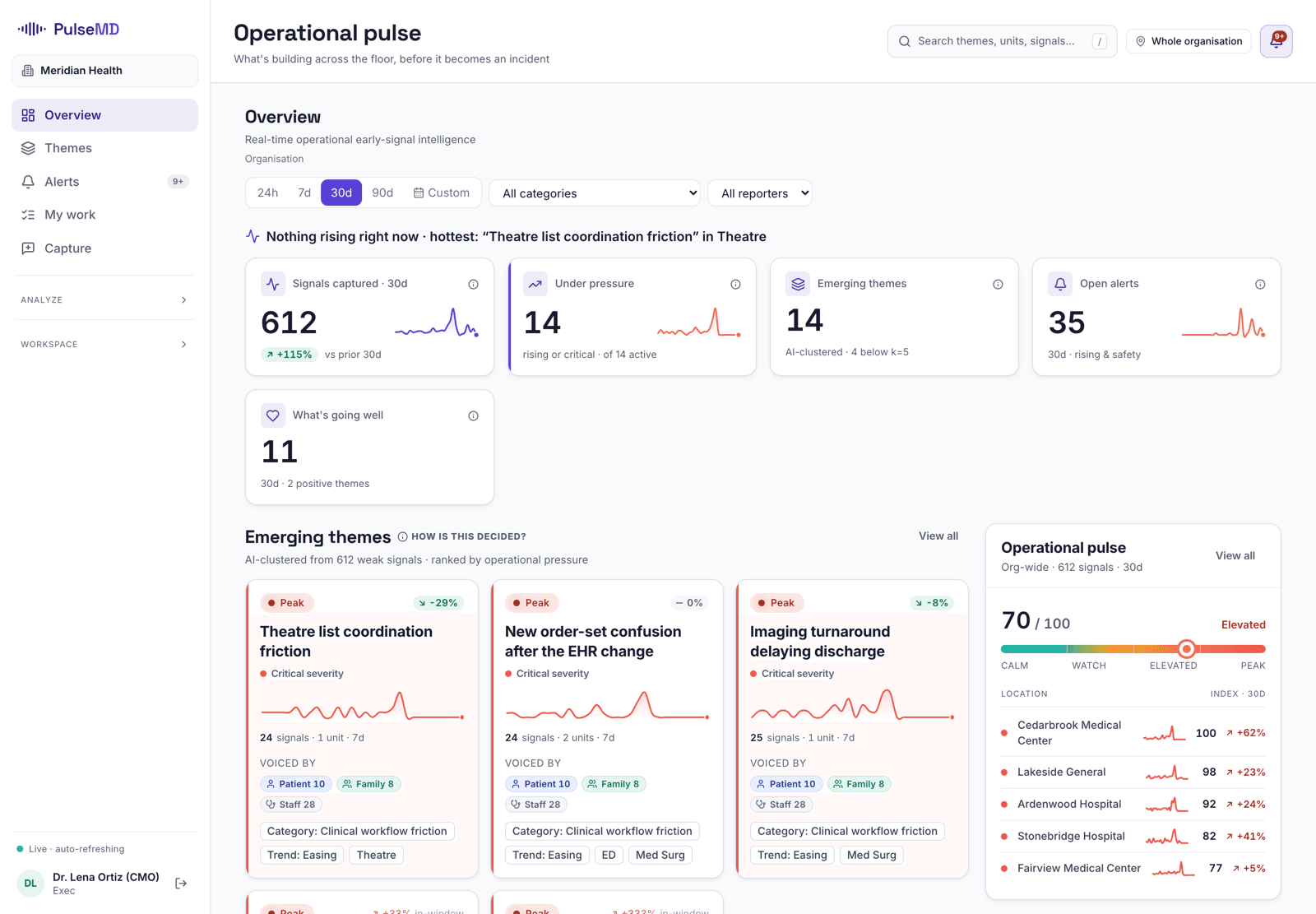The width and height of the screenshot is (1316, 914).
Task: Open My work in the sidebar
Action: click(104, 215)
